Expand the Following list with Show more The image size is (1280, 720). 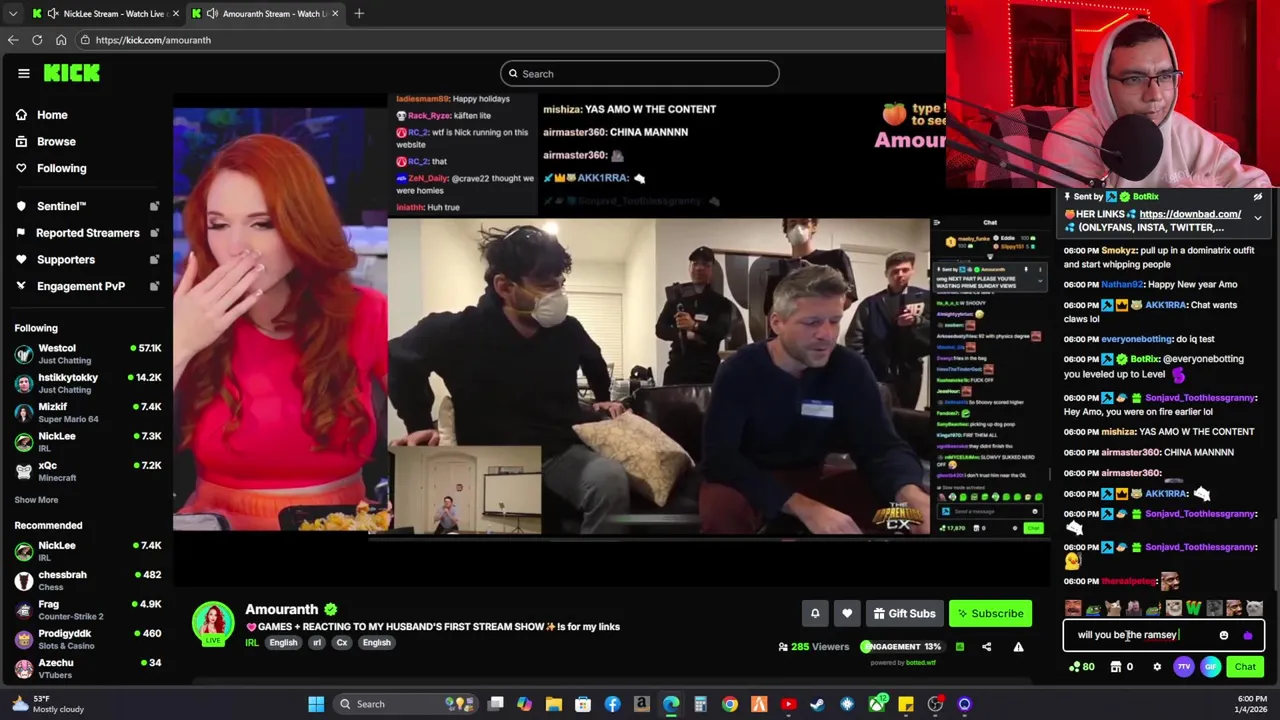coord(36,500)
